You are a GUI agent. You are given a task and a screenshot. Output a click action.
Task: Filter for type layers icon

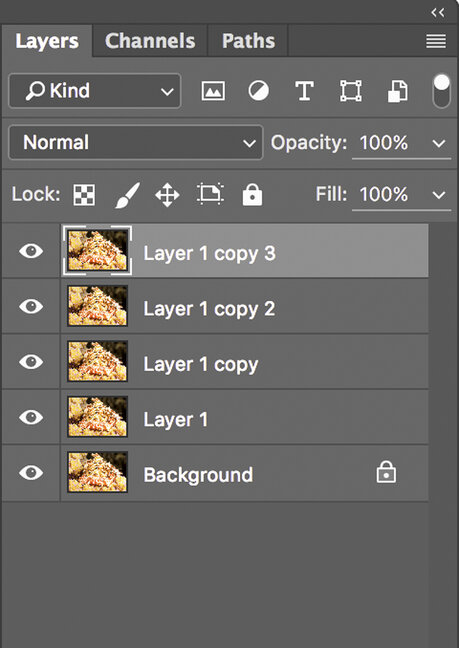coord(304,91)
